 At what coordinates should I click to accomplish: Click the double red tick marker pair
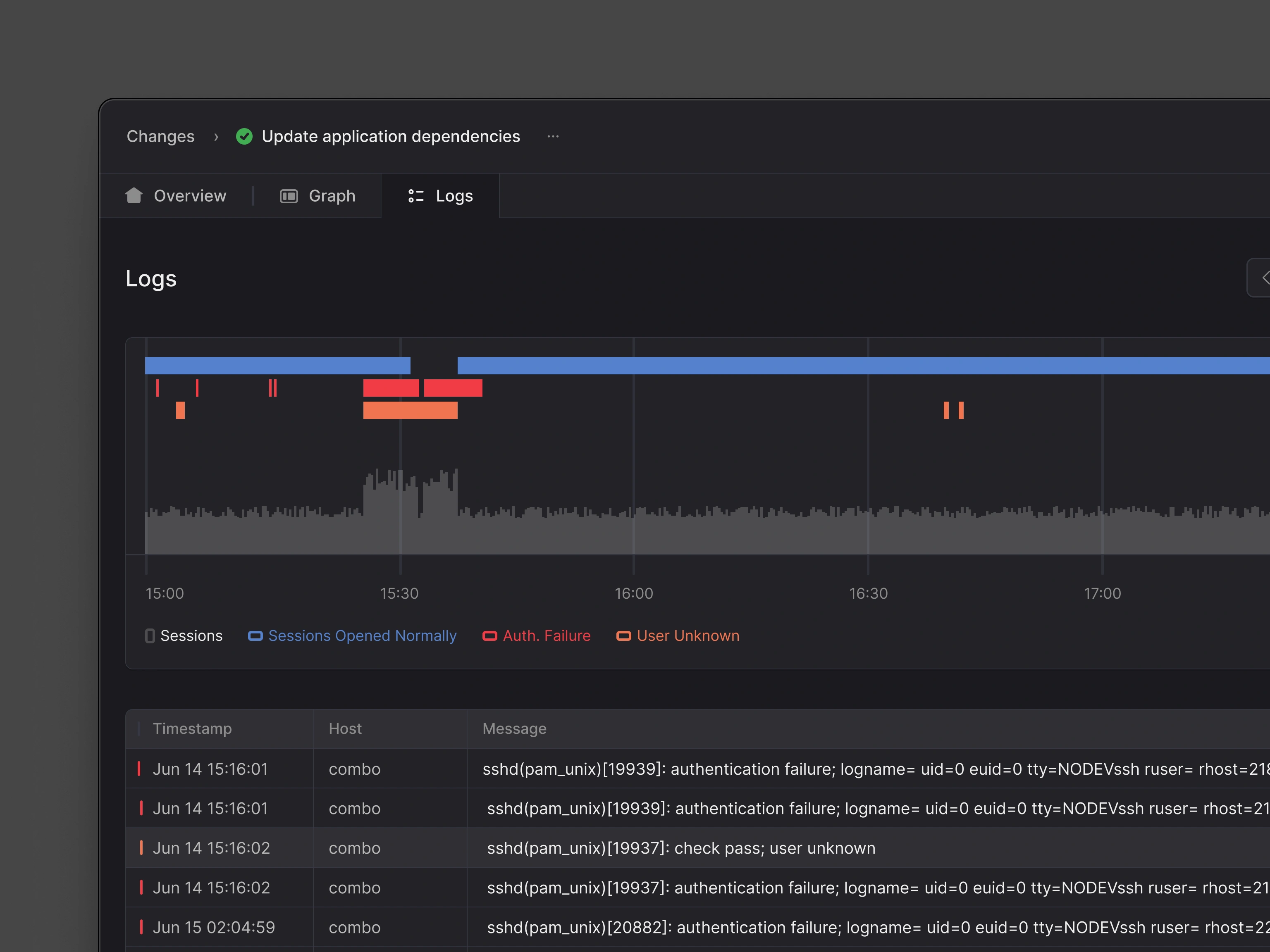point(273,388)
